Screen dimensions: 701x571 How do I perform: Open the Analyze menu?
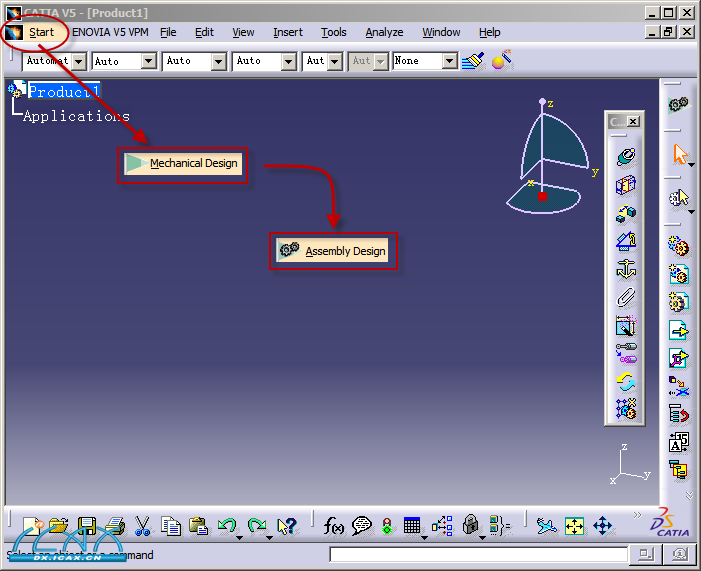coord(384,32)
